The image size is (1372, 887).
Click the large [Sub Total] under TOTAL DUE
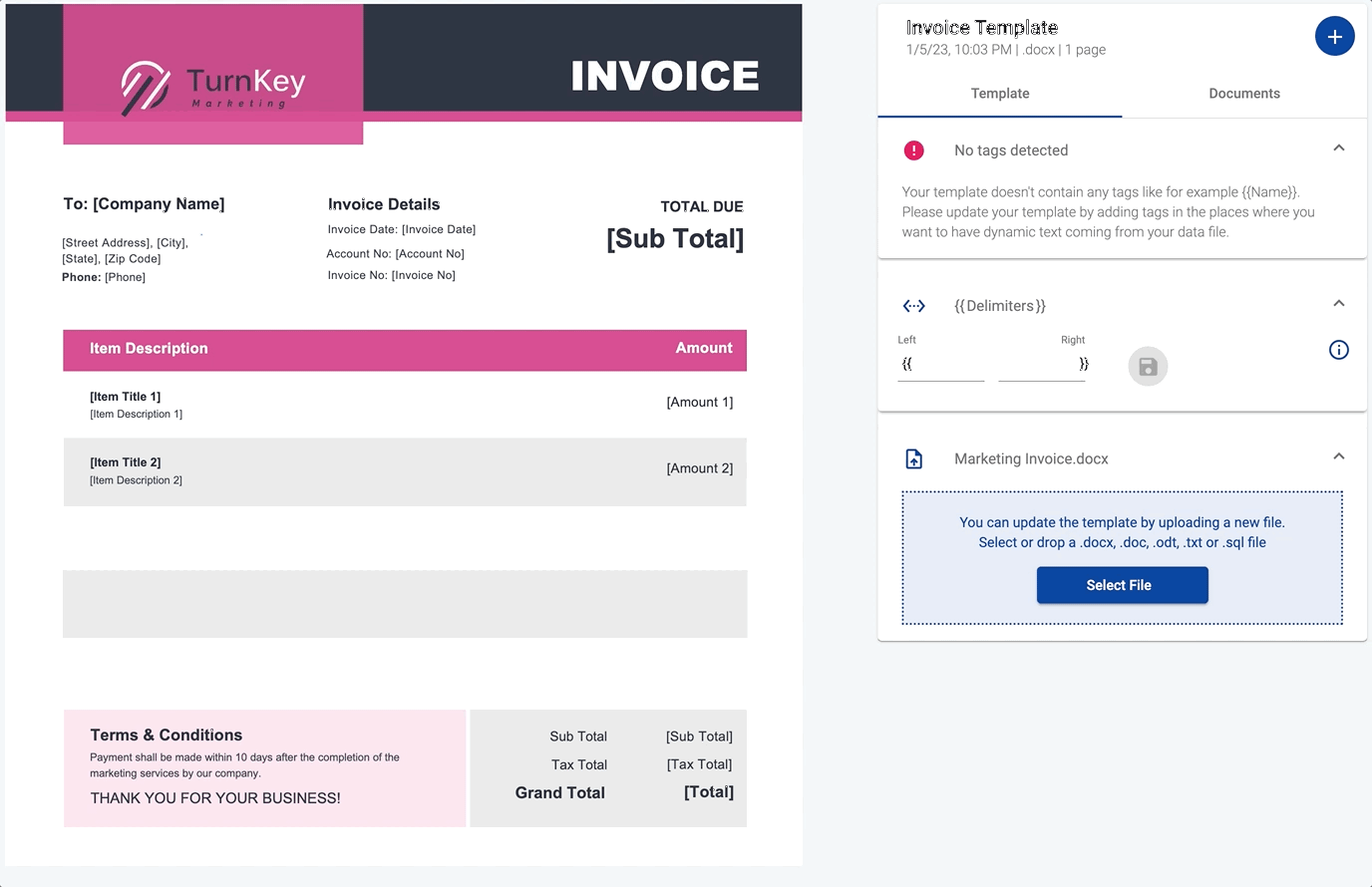tap(675, 239)
